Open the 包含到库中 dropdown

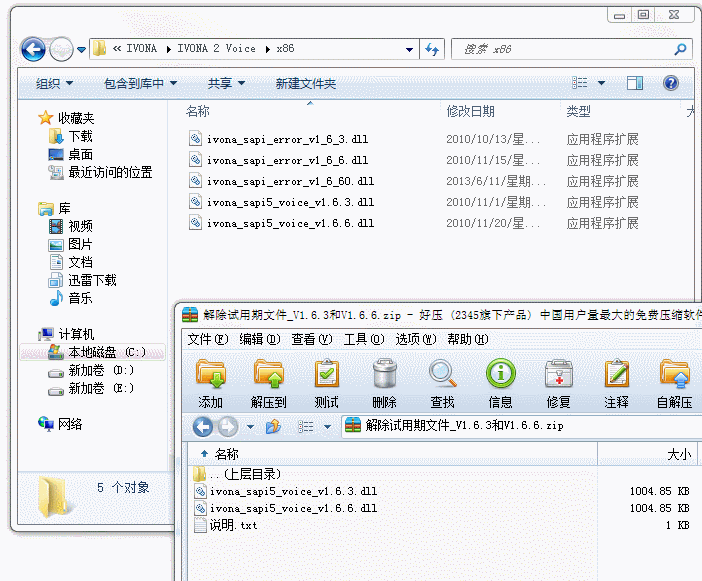coord(140,83)
